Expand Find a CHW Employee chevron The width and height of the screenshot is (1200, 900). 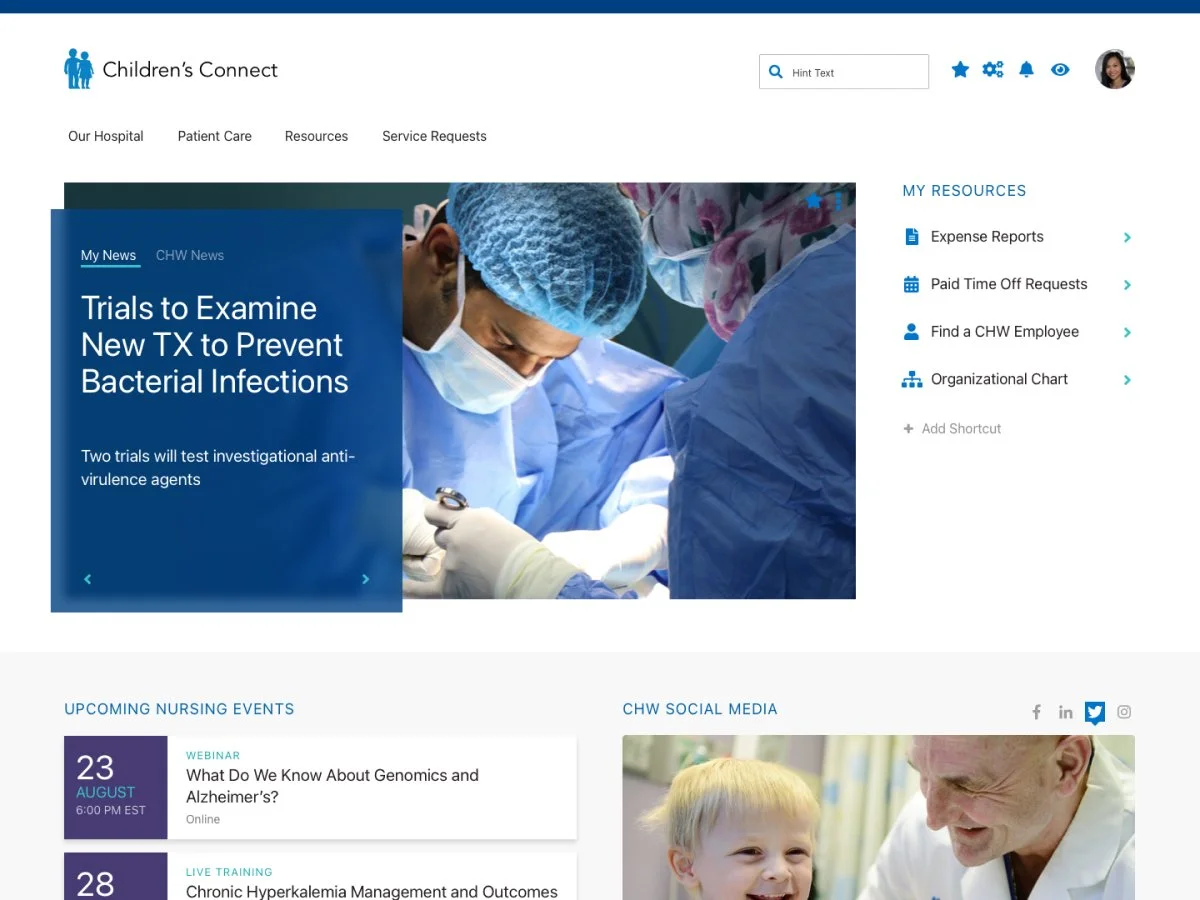1127,332
